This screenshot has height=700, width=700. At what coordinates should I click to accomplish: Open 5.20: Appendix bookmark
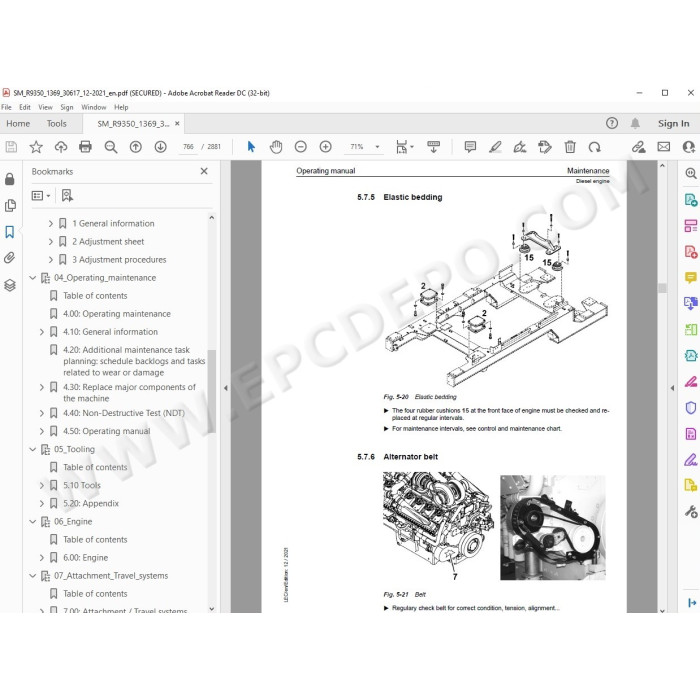coord(91,504)
